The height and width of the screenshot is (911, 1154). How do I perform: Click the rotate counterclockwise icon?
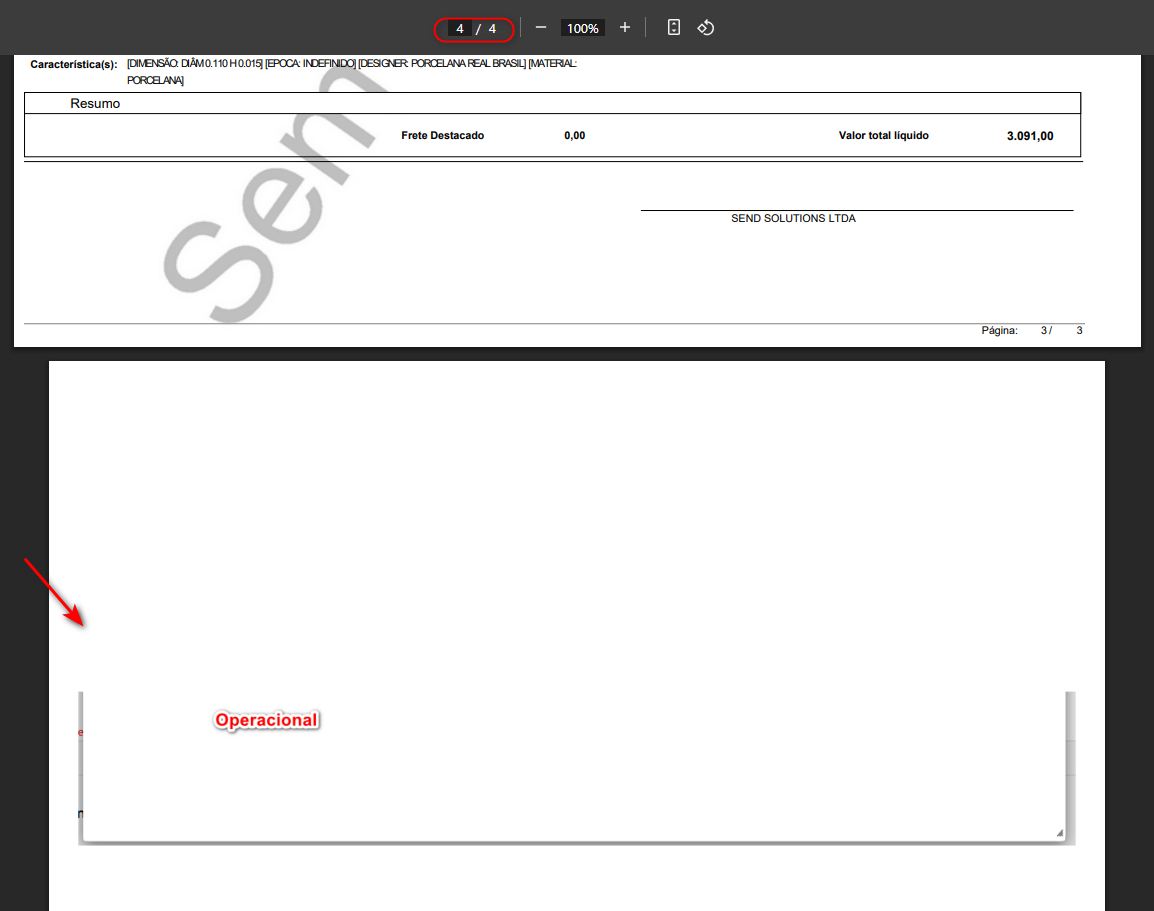pyautogui.click(x=706, y=28)
